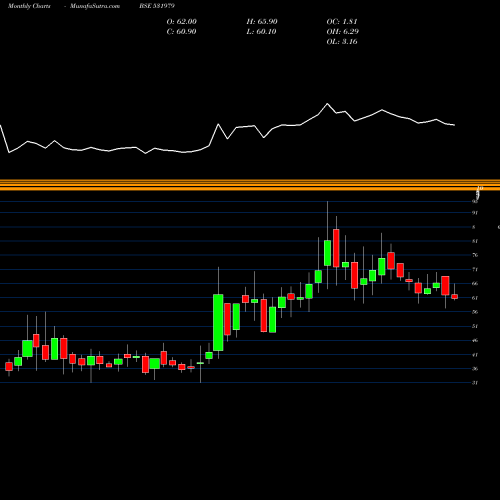The width and height of the screenshot is (500, 500).
Task: Select the "OL: 3.16" value
Action: [342, 42]
